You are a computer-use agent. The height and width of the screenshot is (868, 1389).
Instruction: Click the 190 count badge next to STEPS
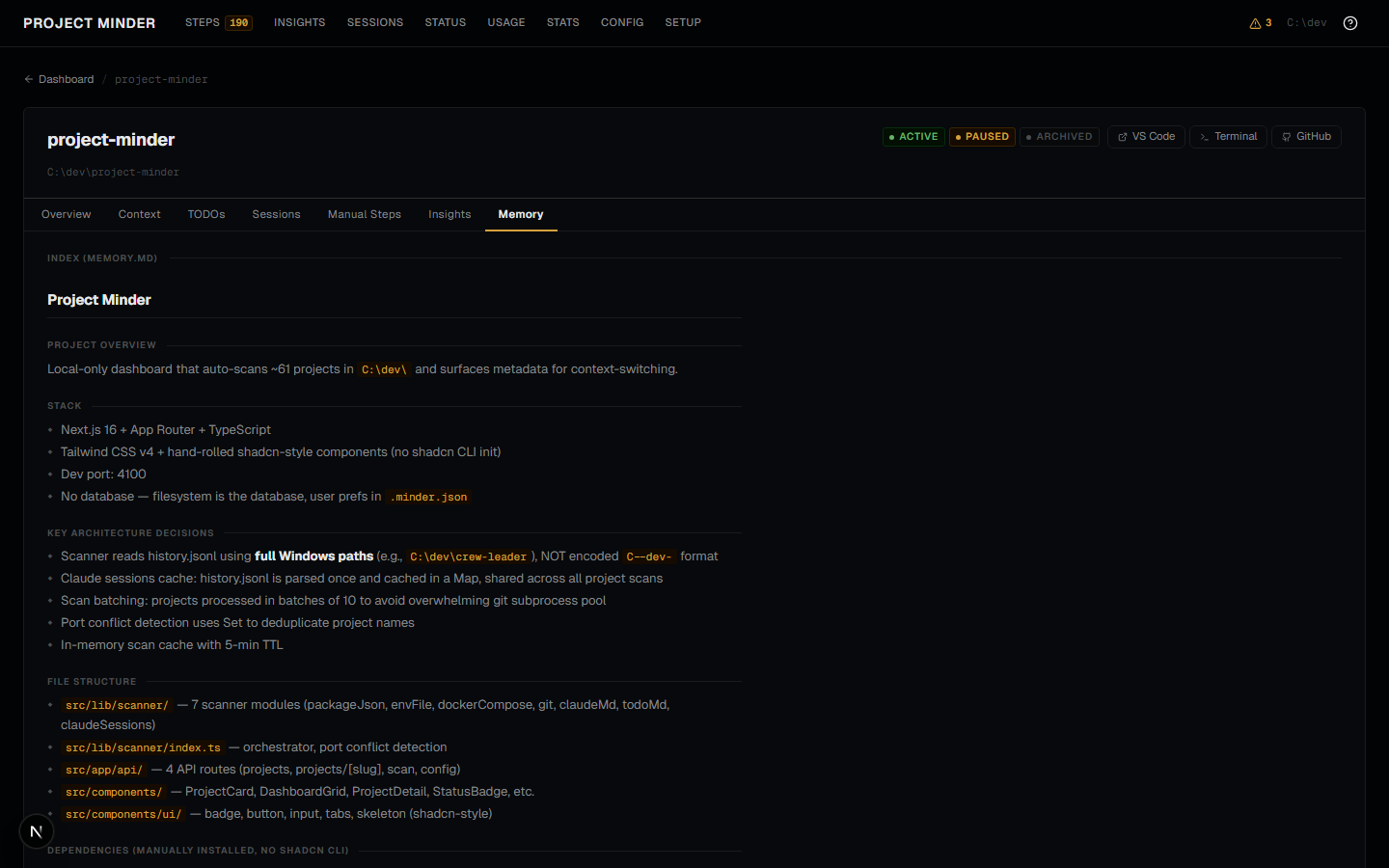(240, 21)
